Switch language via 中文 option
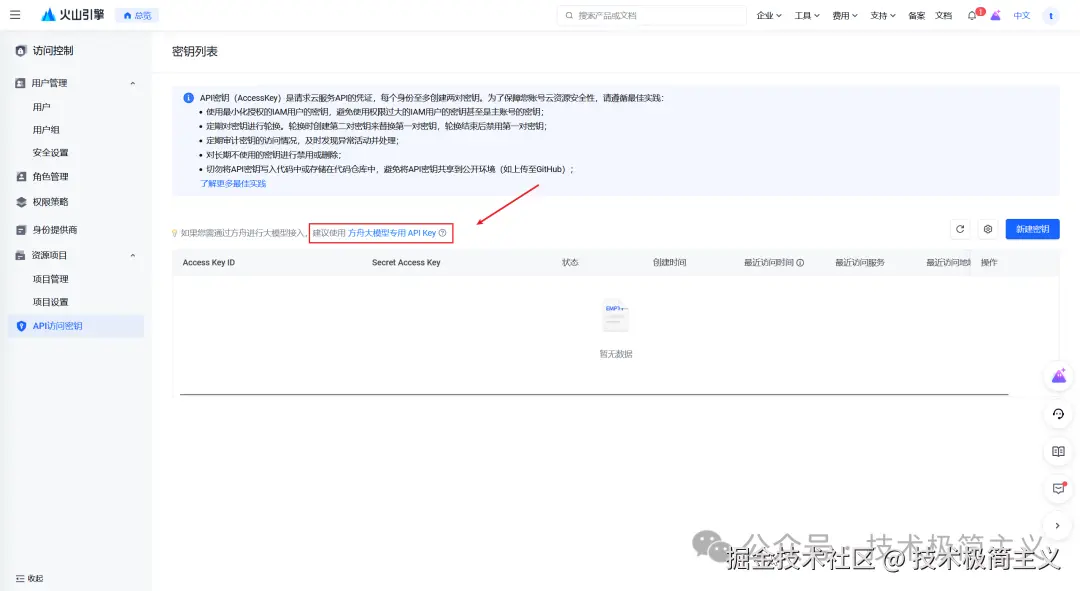1080x591 pixels. coord(1021,15)
